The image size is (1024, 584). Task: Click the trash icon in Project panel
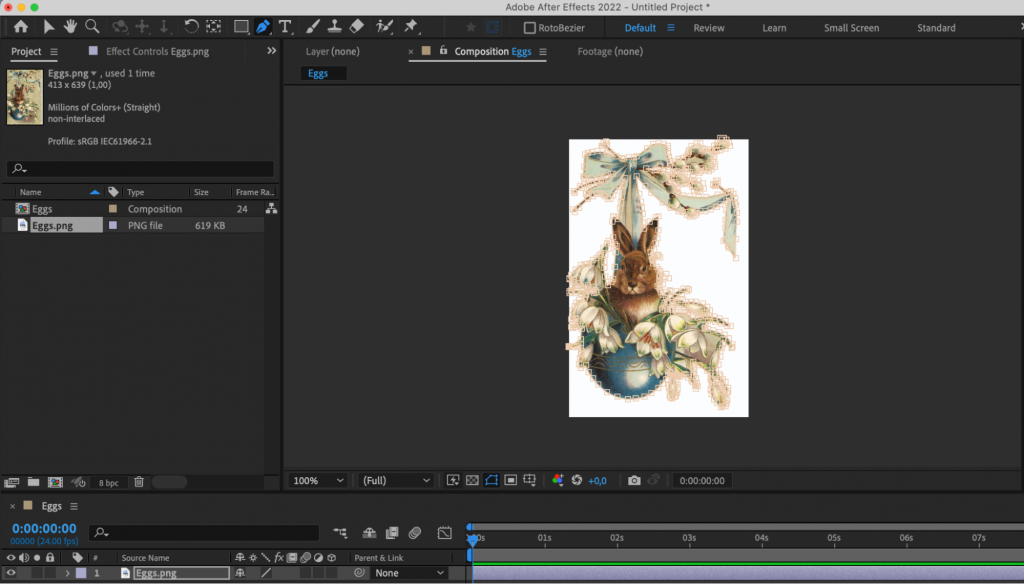click(138, 481)
